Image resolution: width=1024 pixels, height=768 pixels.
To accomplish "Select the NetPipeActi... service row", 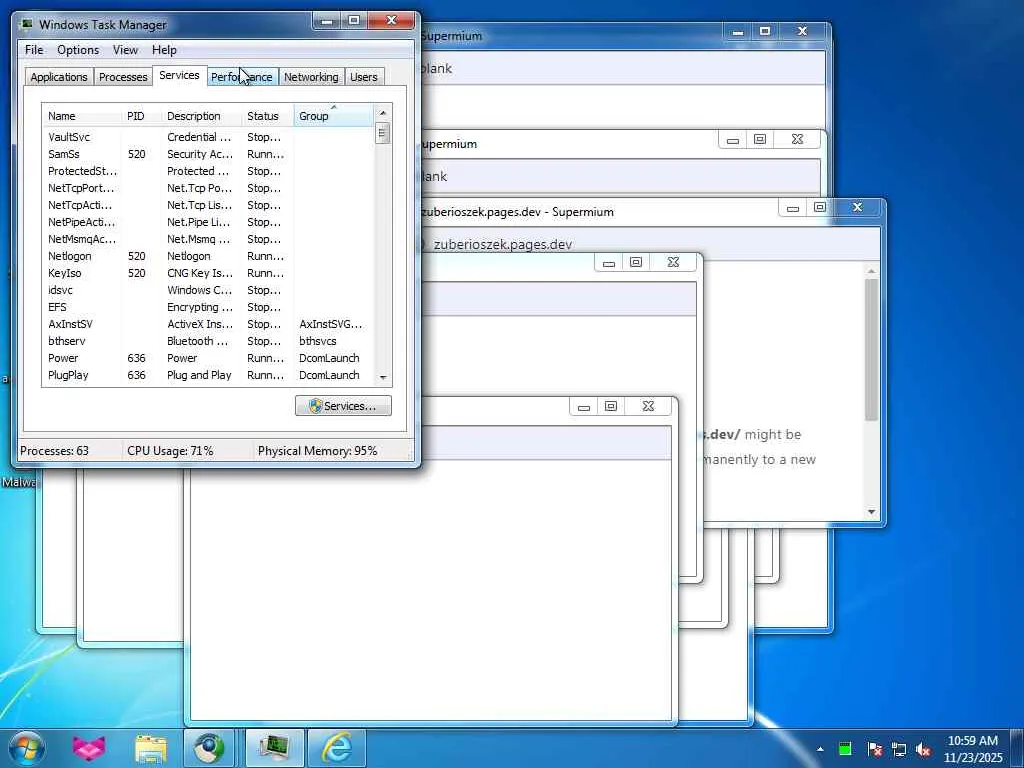I will coord(208,222).
